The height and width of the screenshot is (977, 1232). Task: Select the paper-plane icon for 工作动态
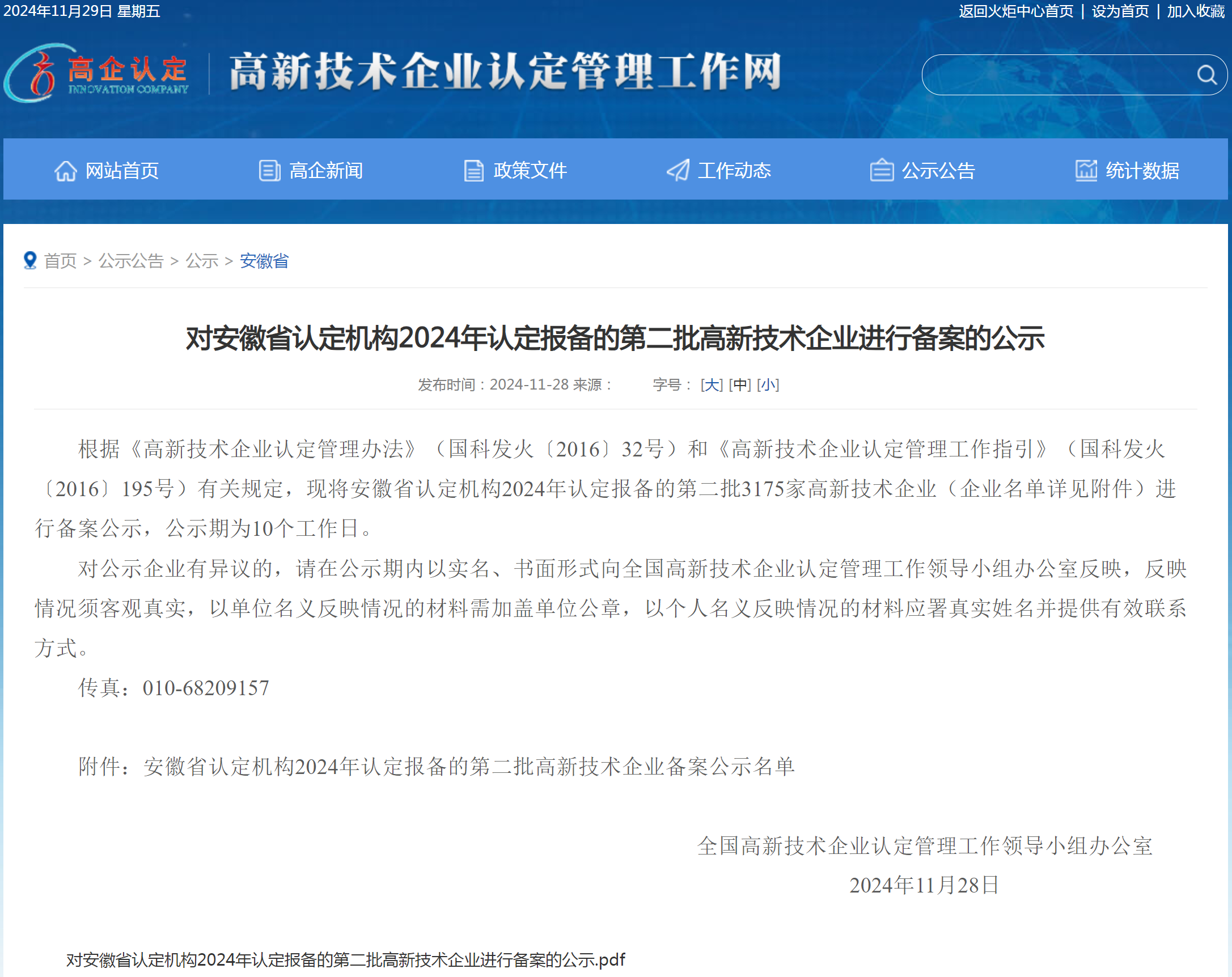click(677, 169)
